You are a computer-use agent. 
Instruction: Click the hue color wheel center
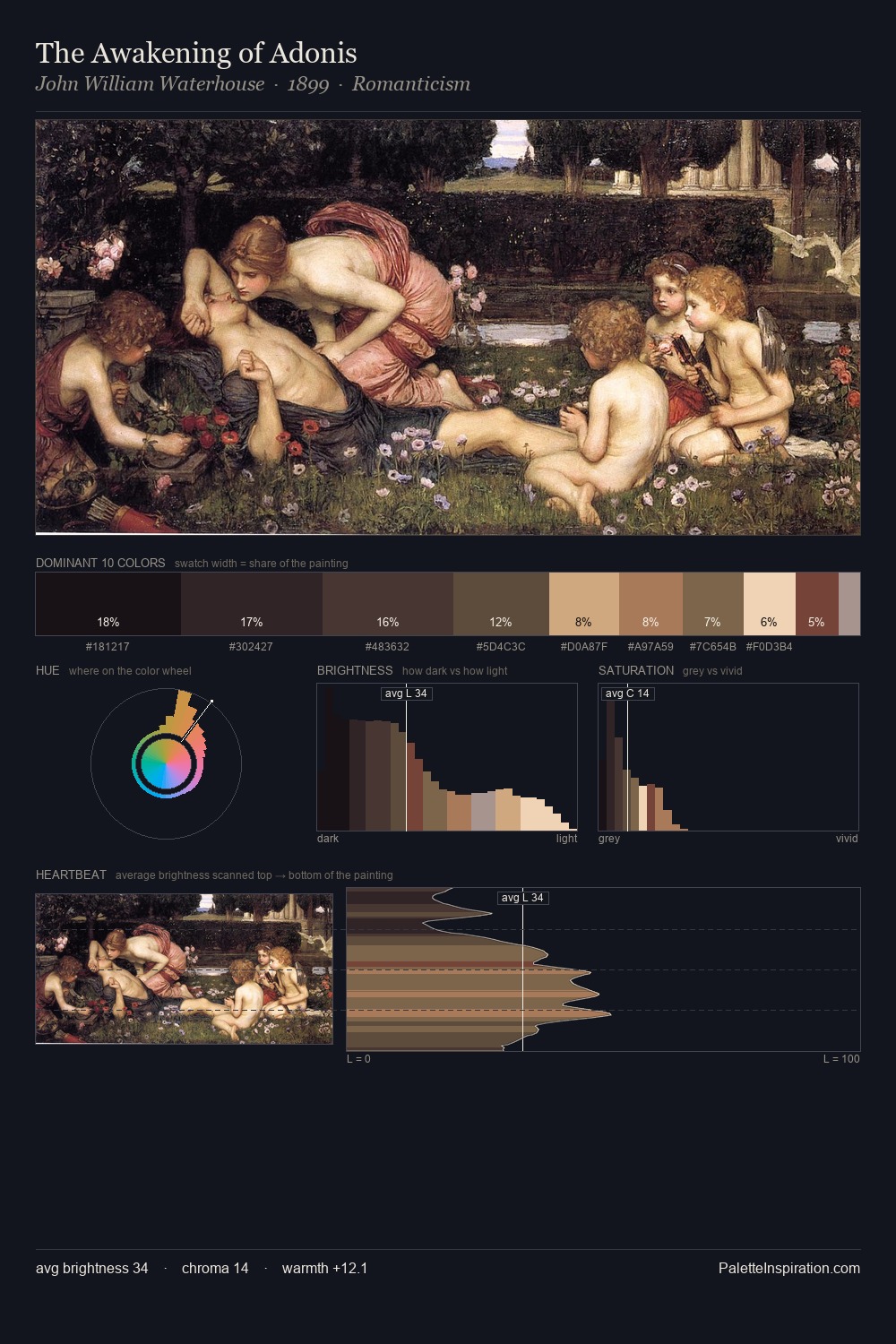[166, 763]
